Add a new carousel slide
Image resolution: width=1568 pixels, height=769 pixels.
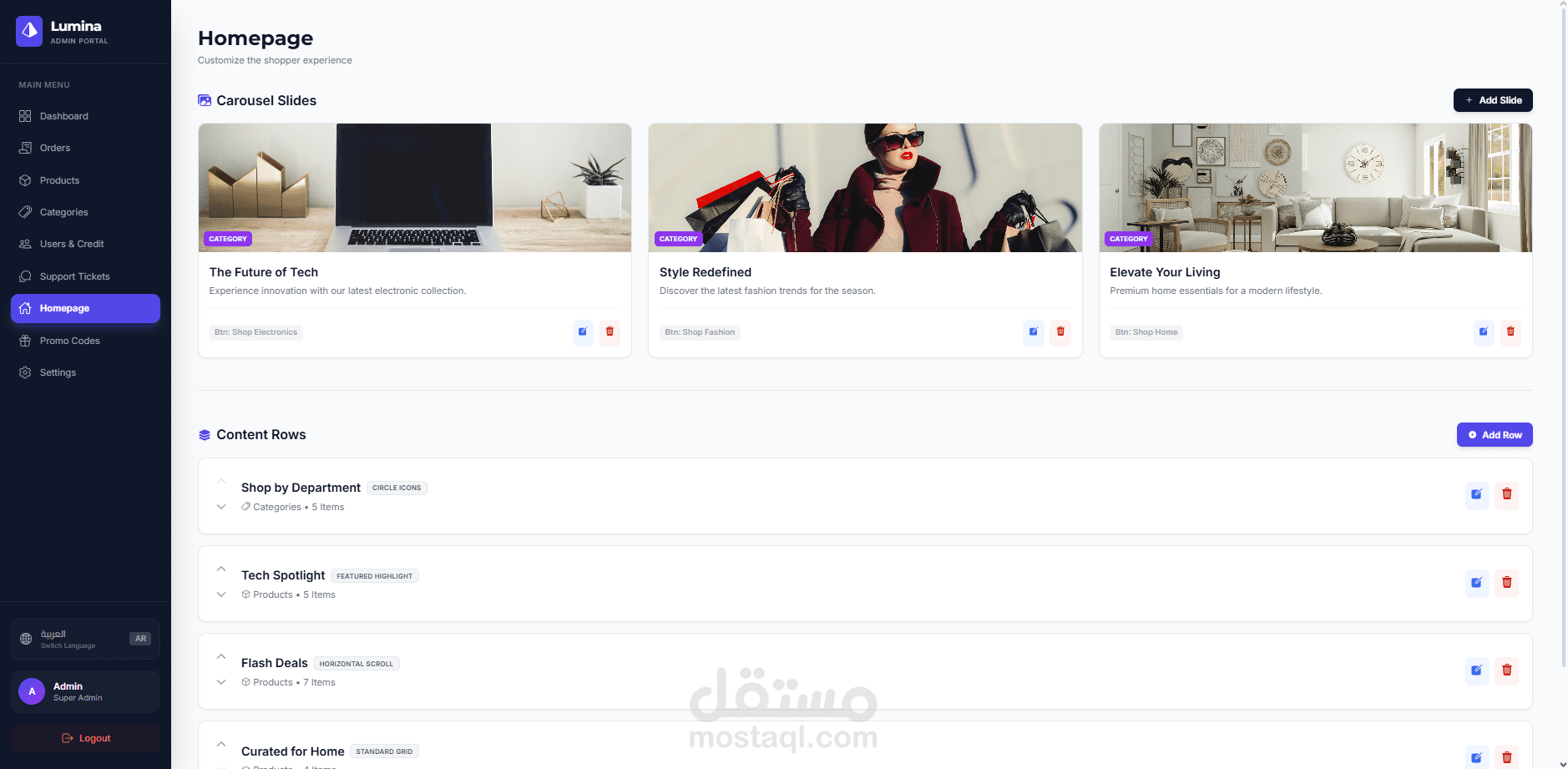pos(1493,100)
